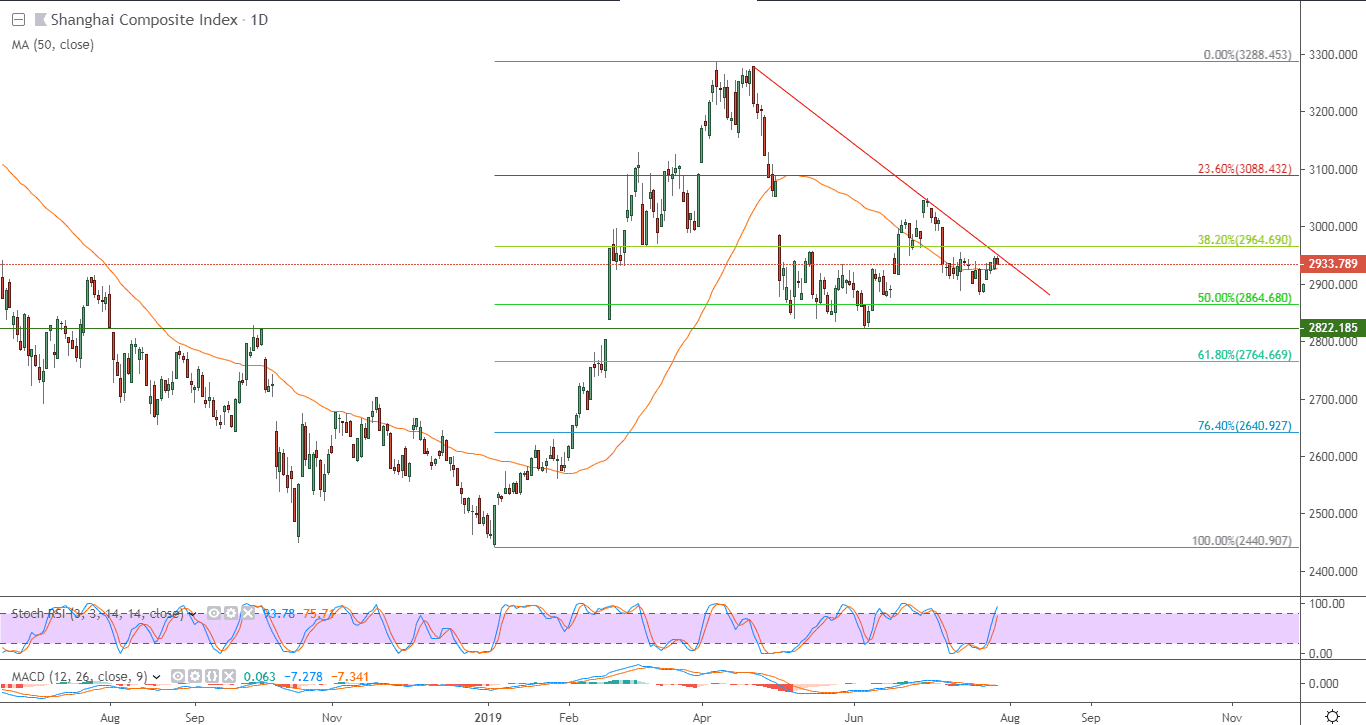1366x725 pixels.
Task: Click the 2933.789 current price label
Action: point(1332,265)
